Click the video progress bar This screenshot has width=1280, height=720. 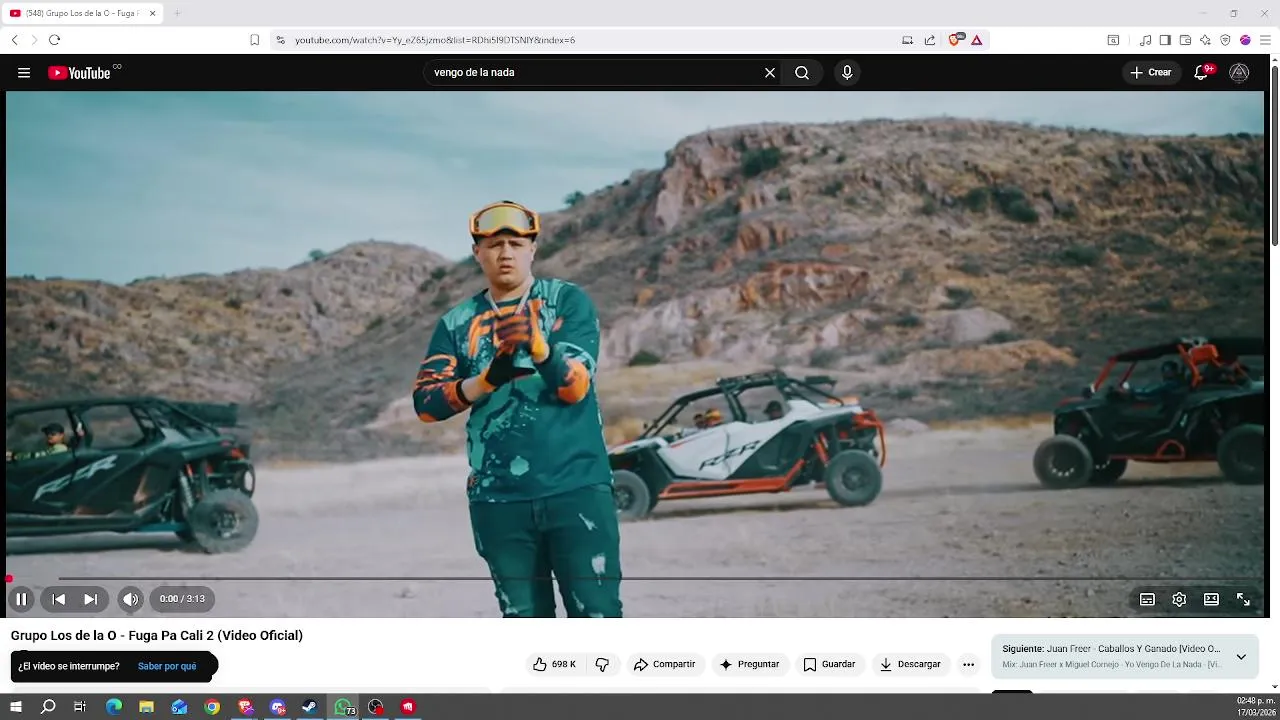(635, 578)
